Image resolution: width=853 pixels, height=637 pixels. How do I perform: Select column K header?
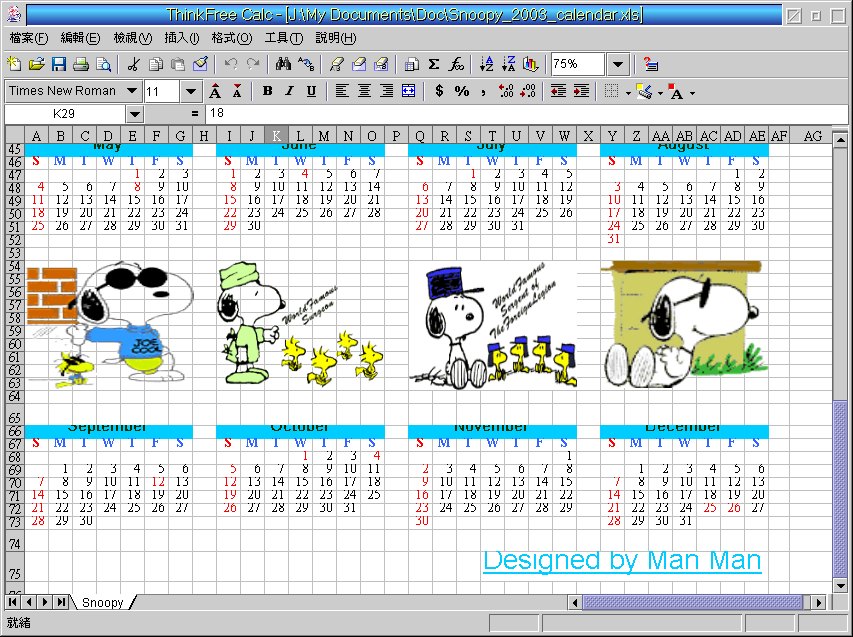(276, 135)
